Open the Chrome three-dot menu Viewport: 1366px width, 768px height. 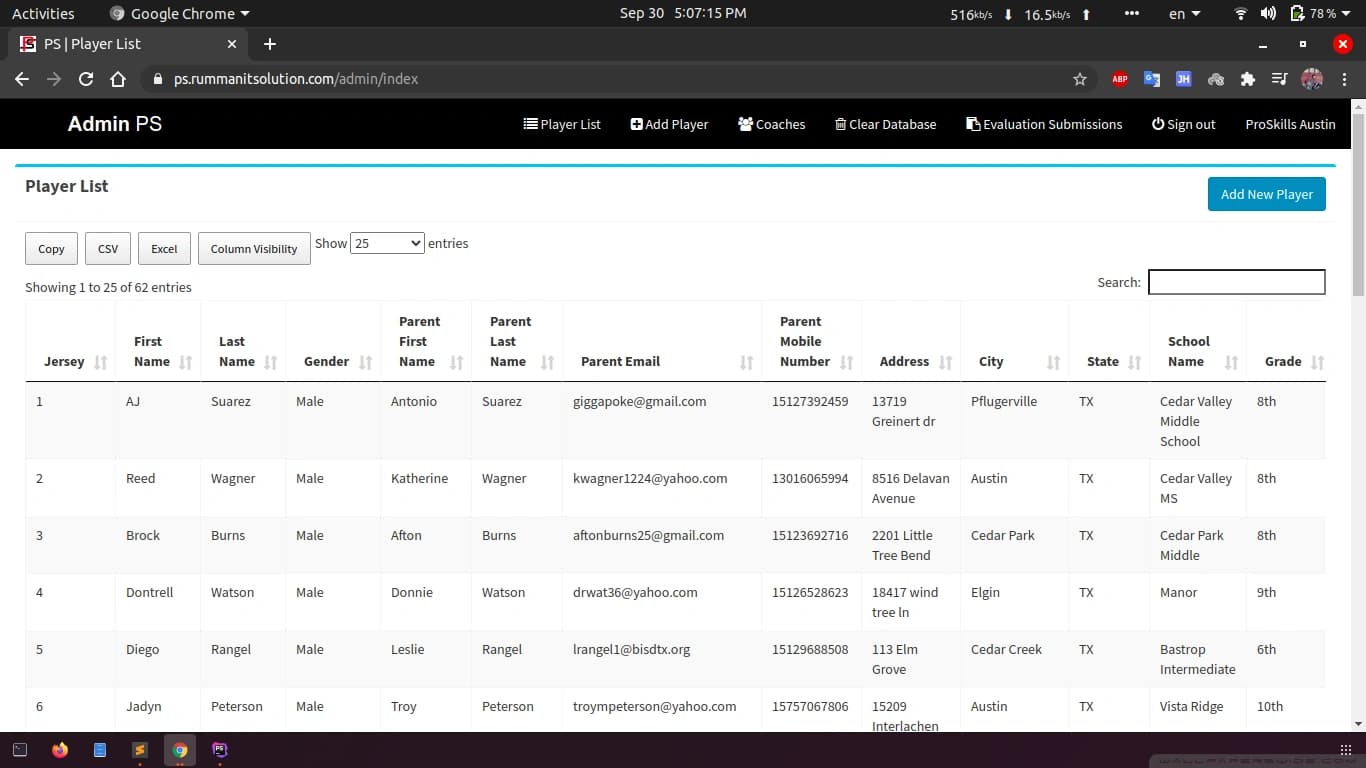(x=1345, y=79)
